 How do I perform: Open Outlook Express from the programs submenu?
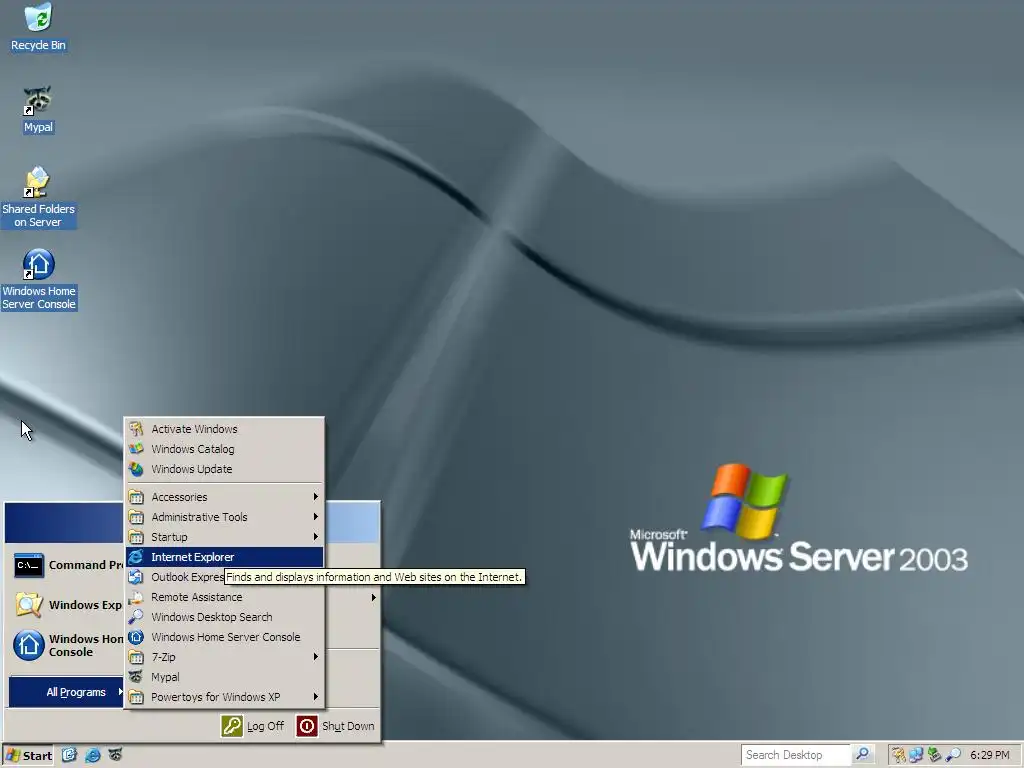[x=175, y=577]
